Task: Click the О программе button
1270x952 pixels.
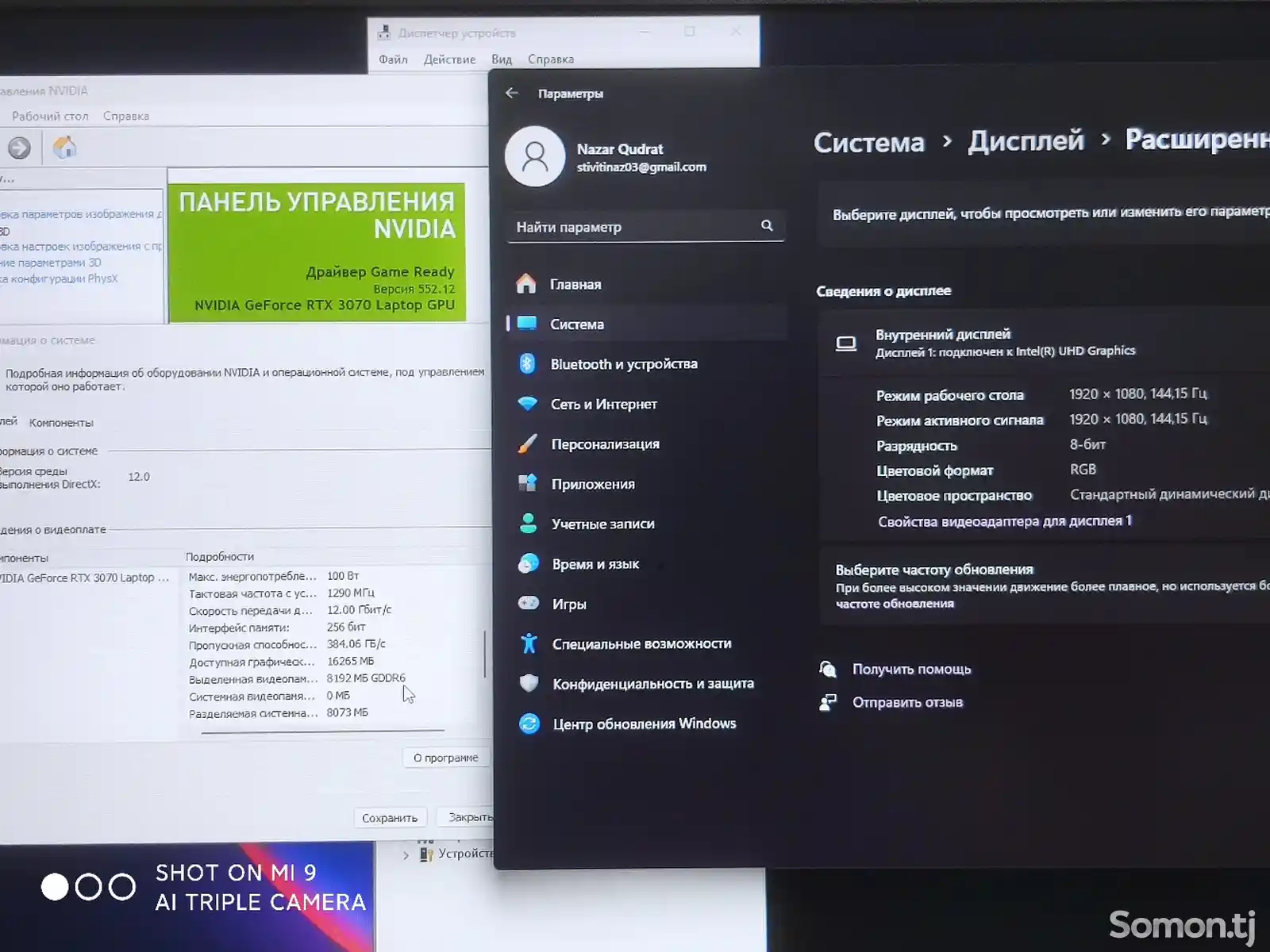Action: [x=445, y=758]
